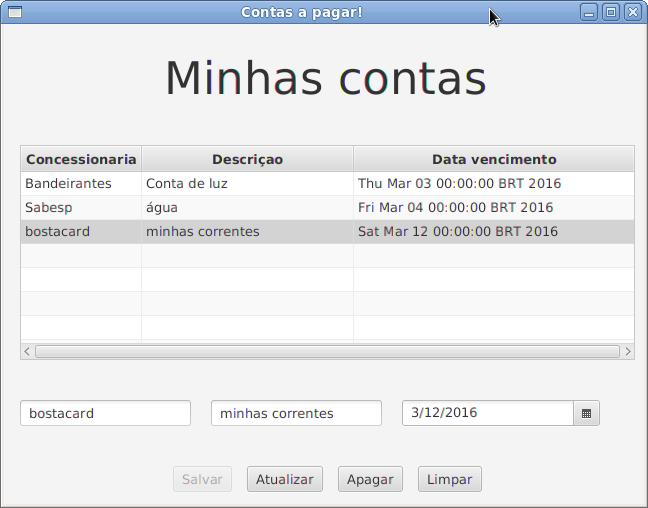Click the concessionaria field containing bostacard
Viewport: 648px width, 508px height.
pyautogui.click(x=105, y=413)
